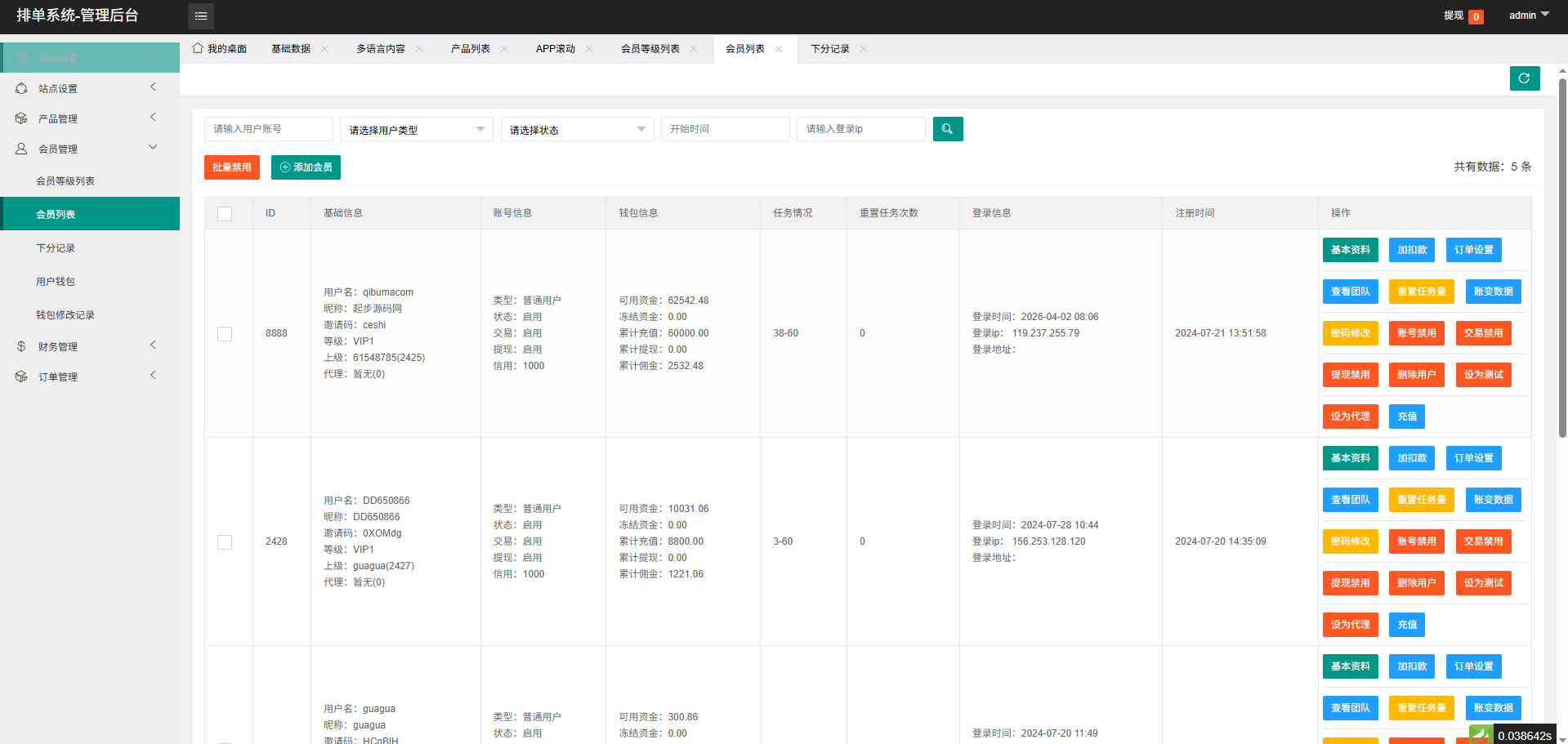Open the 请选择用户类型 dropdown

coord(416,129)
